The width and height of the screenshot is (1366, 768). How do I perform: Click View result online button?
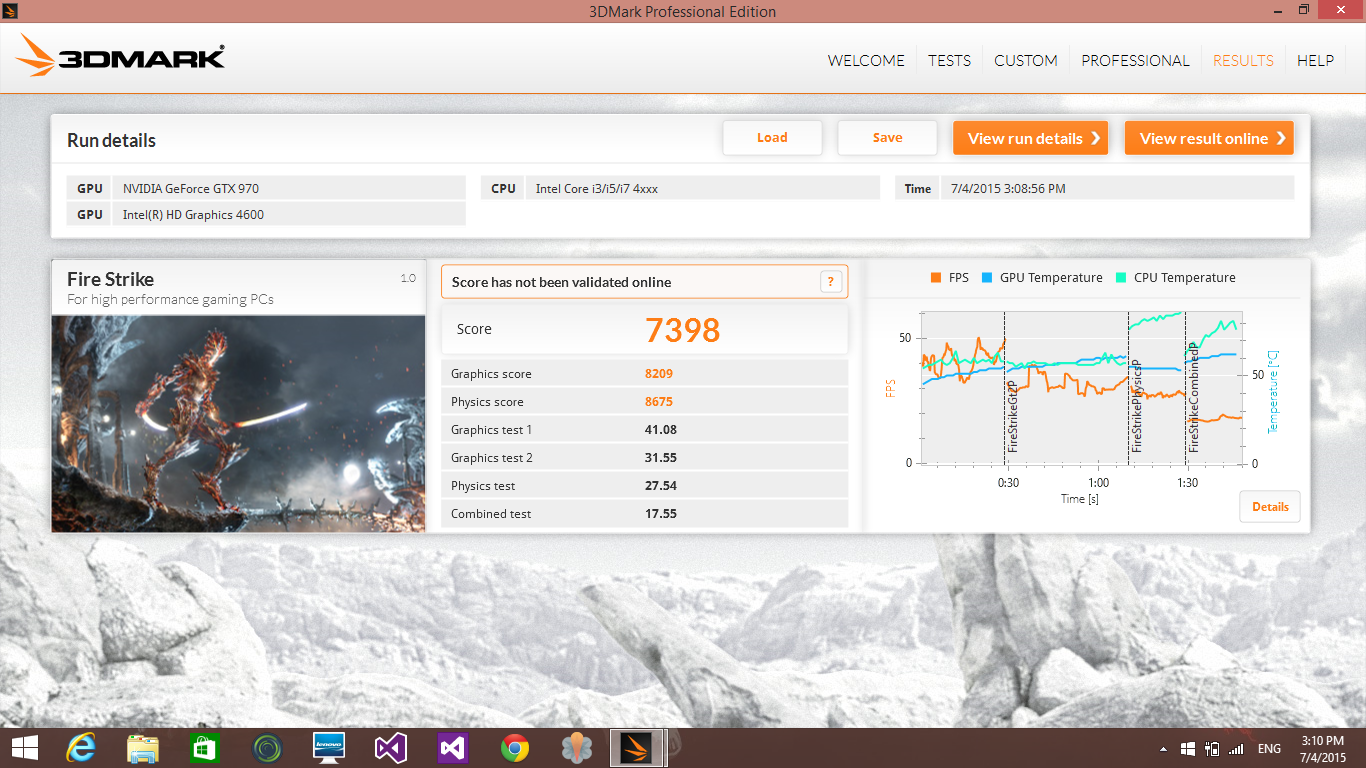tap(1209, 138)
